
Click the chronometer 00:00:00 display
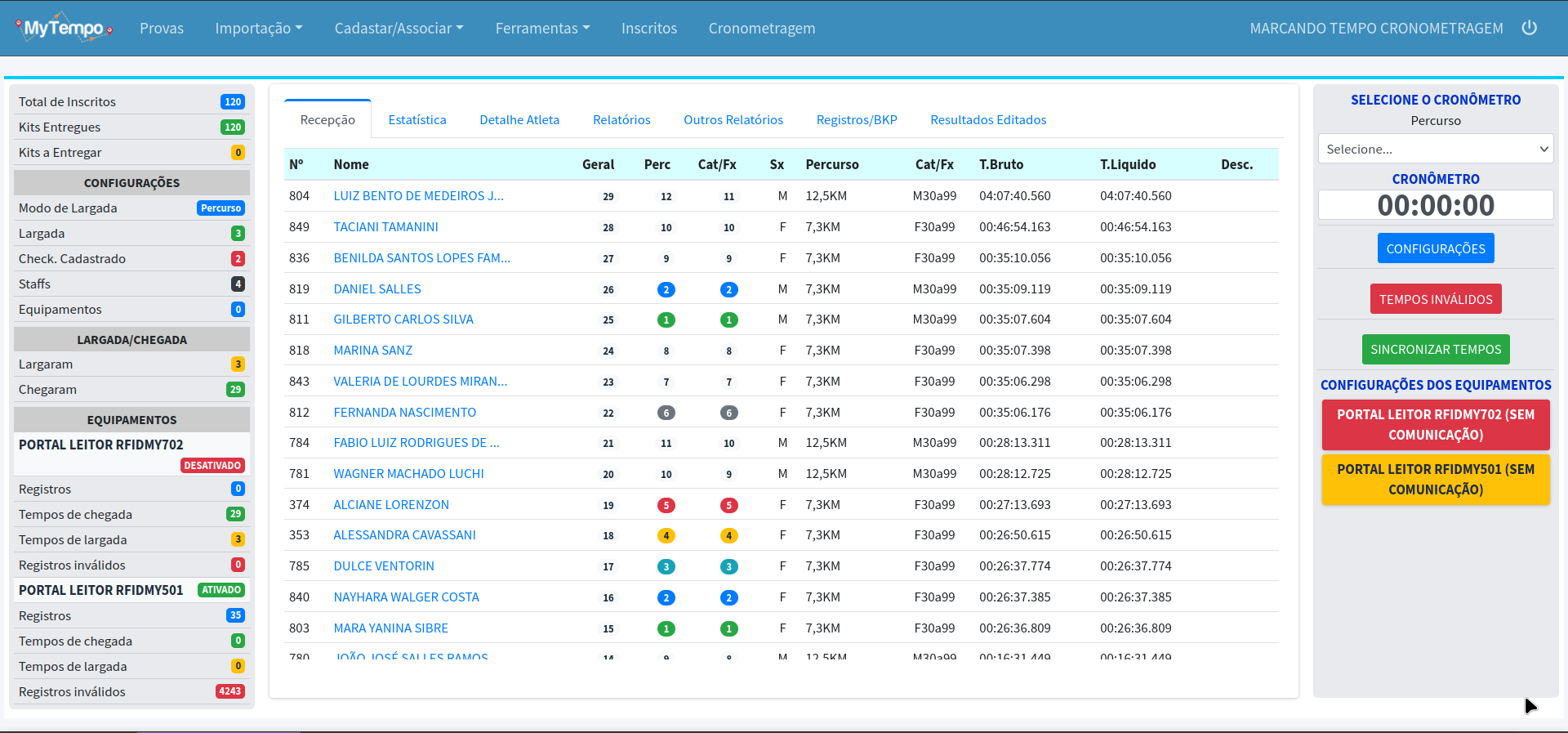click(x=1436, y=205)
